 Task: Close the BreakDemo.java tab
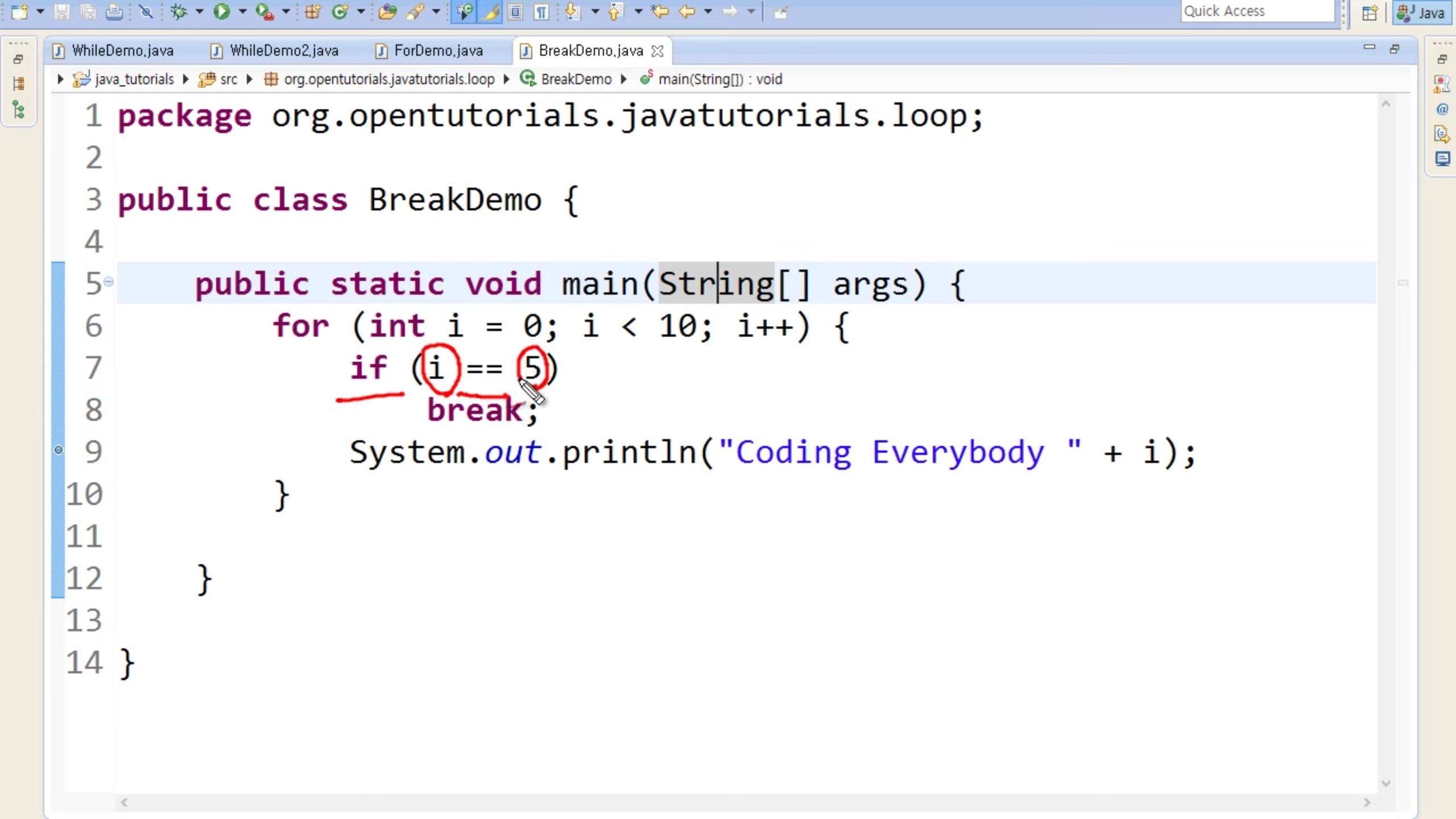tap(657, 51)
